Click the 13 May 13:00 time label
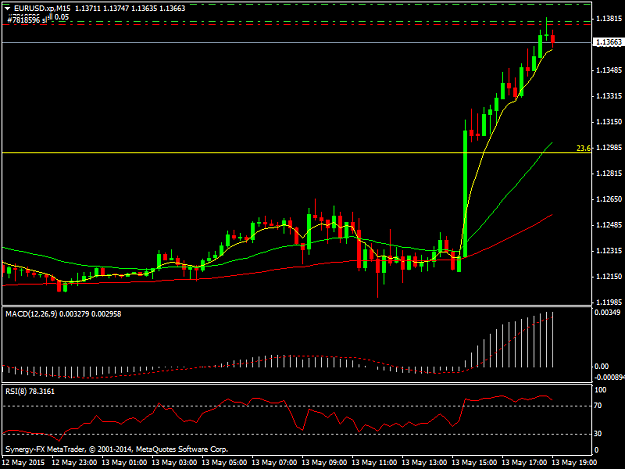This screenshot has width=625, height=469. (x=424, y=463)
